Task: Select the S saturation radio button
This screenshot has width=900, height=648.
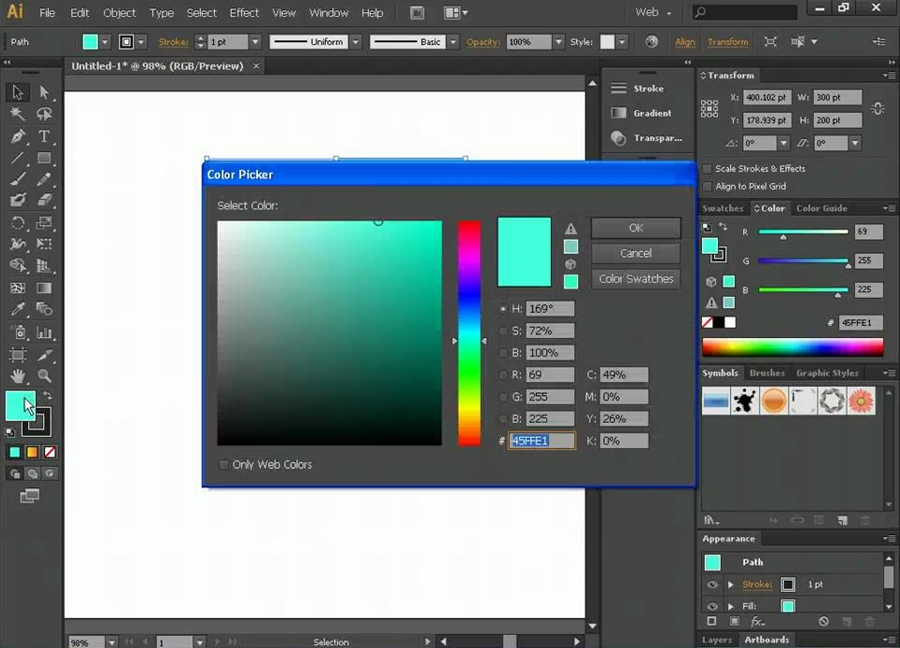Action: point(504,331)
